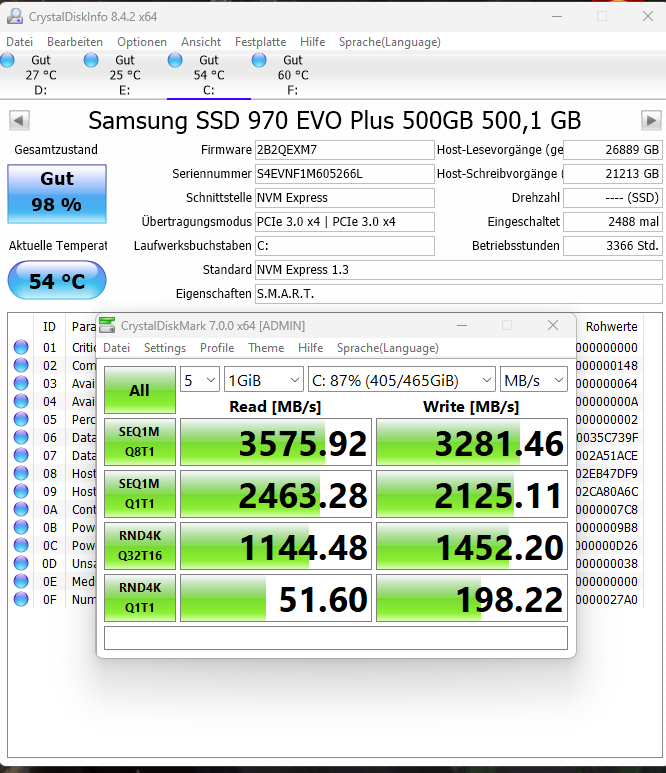Viewport: 666px width, 773px height.
Task: Click the CrystalDiskMark app icon in title bar
Action: (107, 325)
